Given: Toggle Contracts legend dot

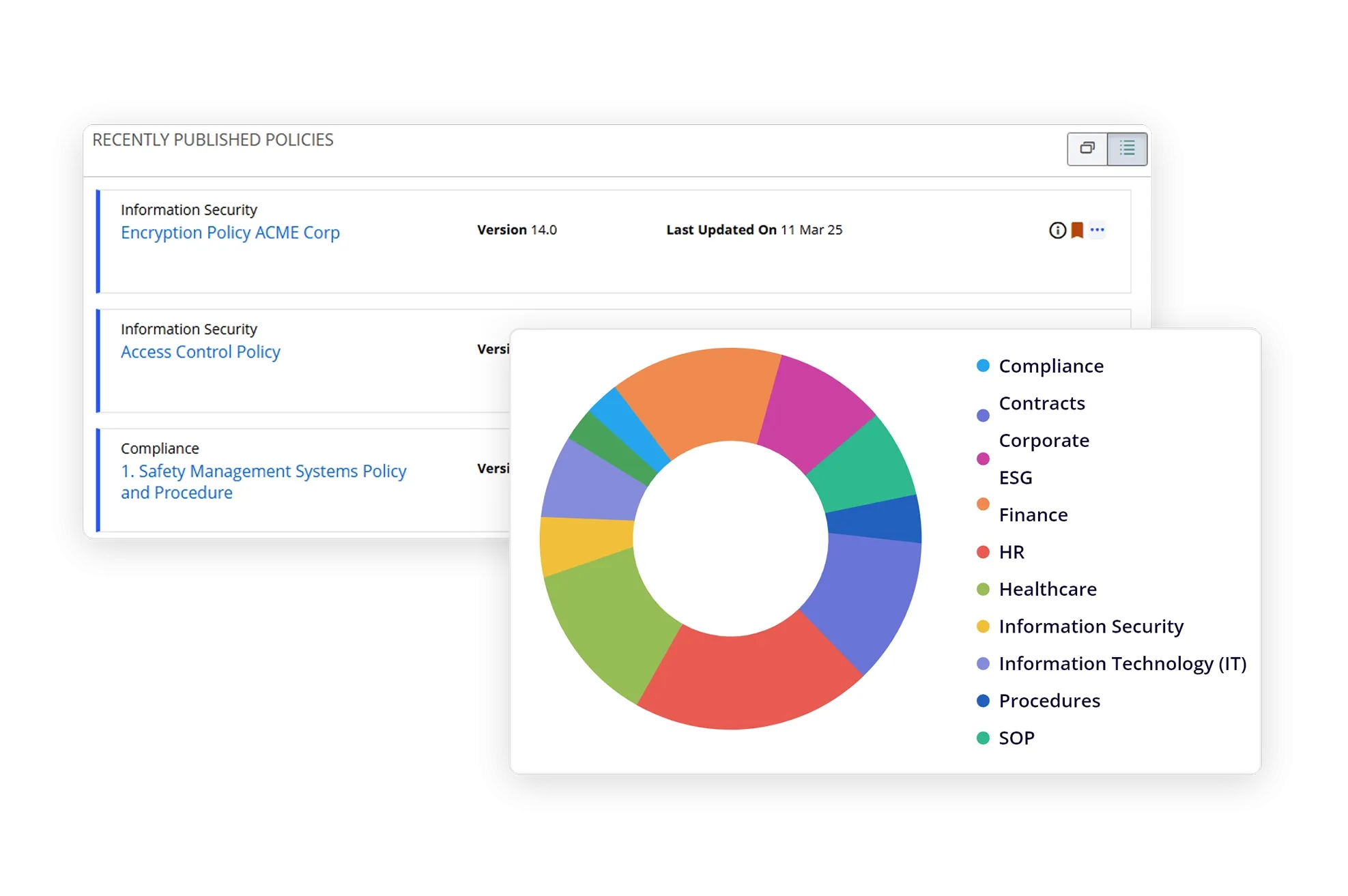Looking at the screenshot, I should click(x=983, y=416).
